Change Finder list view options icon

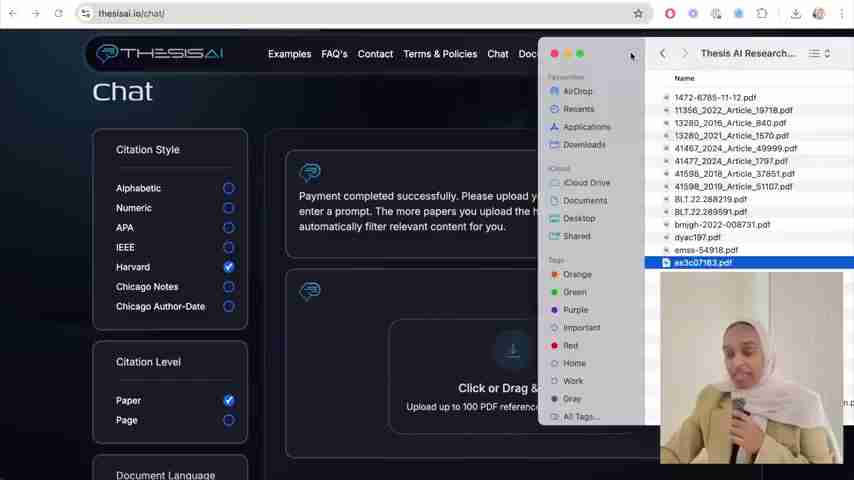[819, 53]
